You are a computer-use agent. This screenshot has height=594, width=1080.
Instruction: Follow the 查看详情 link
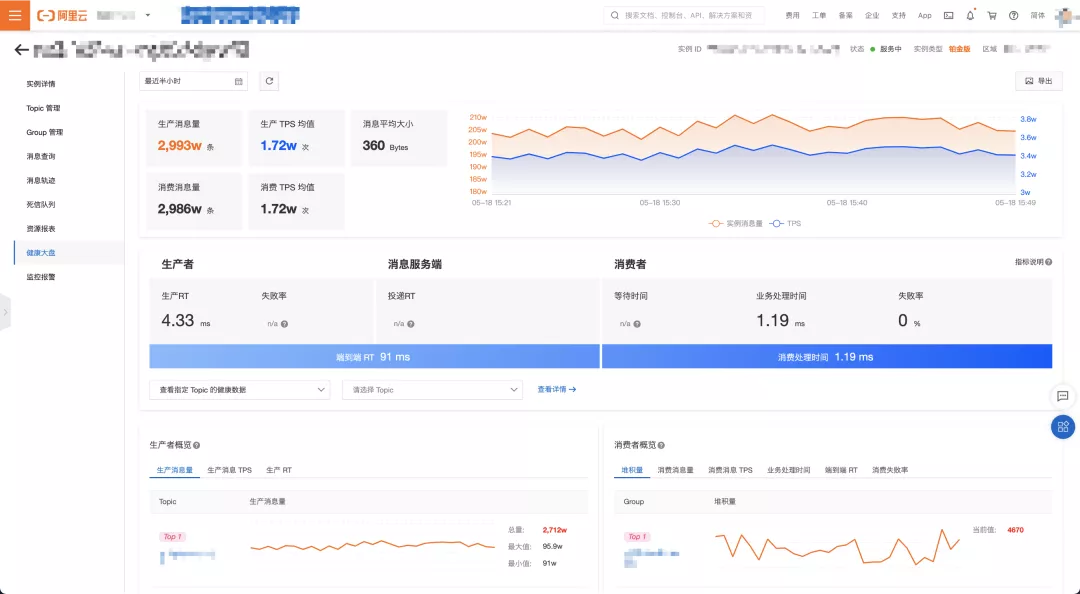(557, 389)
